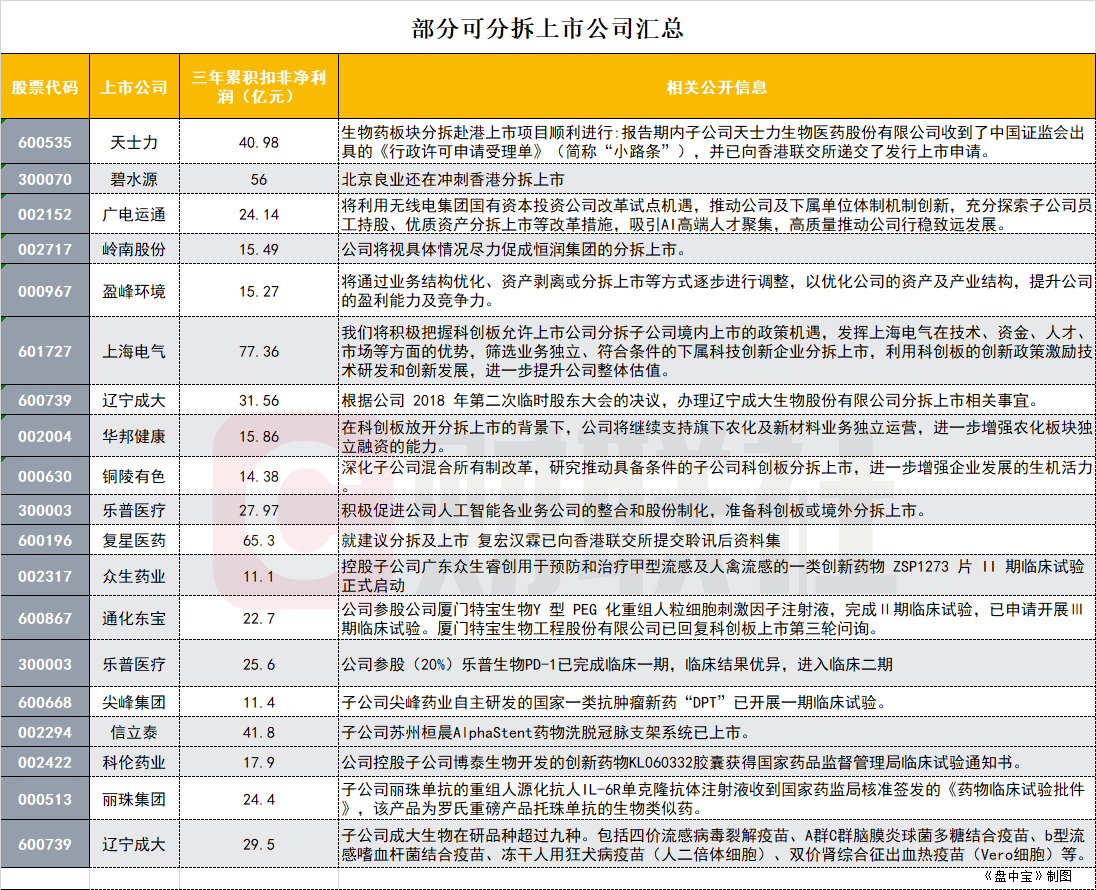Click the info cell about 乐普生物PD-1
This screenshot has width=1096, height=890.
[x=716, y=664]
